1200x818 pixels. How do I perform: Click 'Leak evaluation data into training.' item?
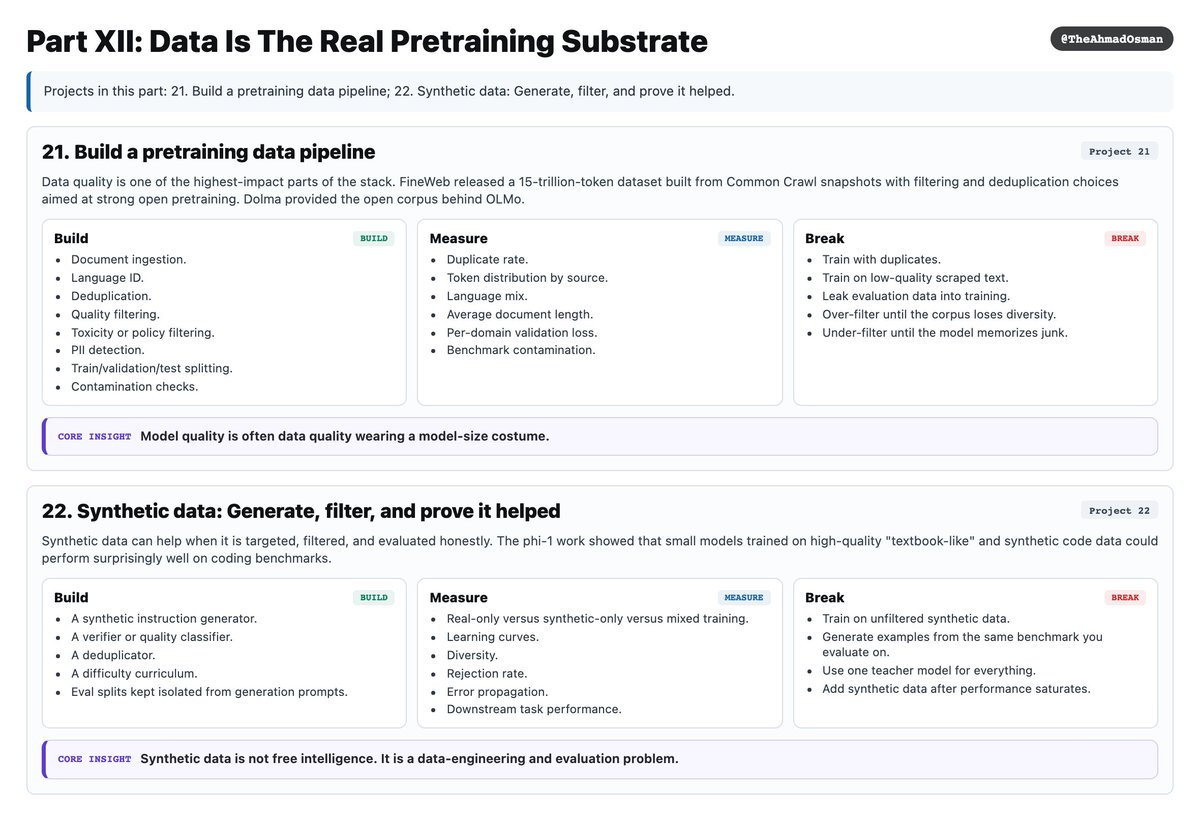tap(916, 296)
